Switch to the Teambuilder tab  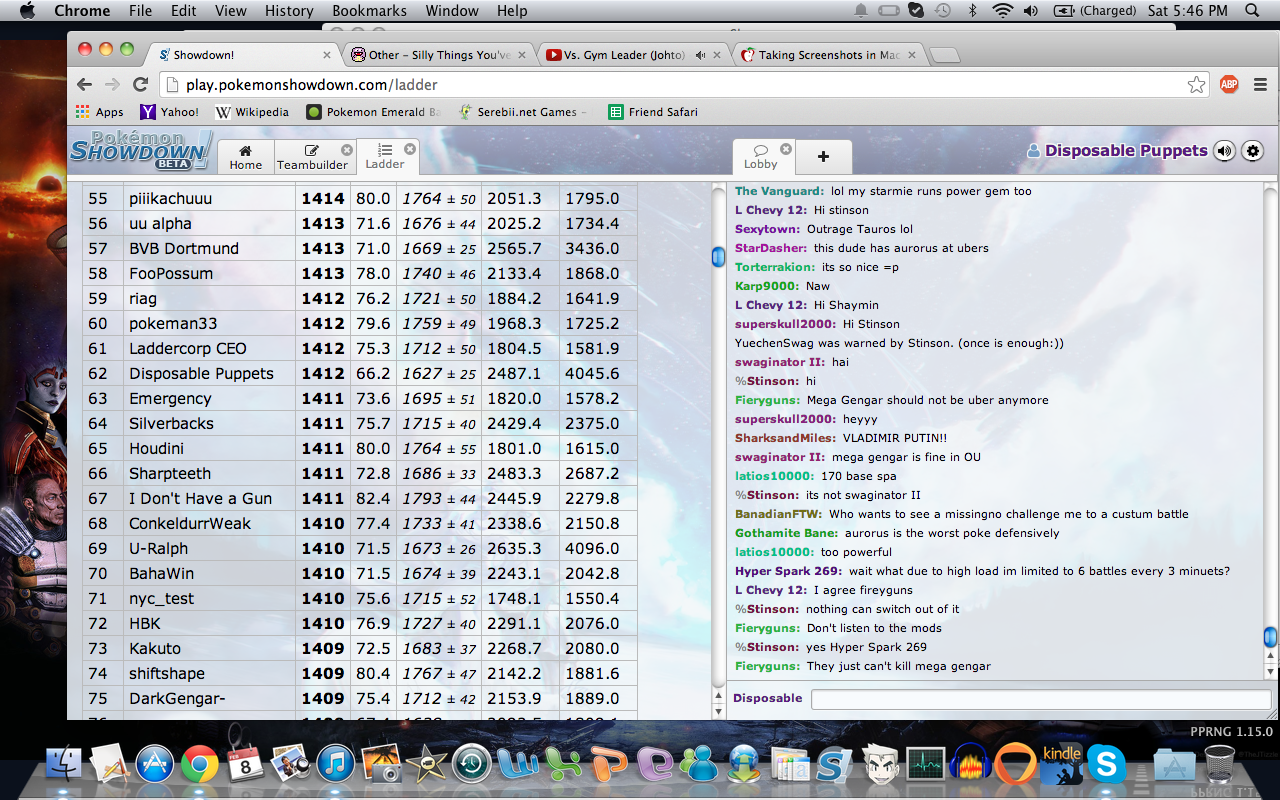click(x=313, y=157)
